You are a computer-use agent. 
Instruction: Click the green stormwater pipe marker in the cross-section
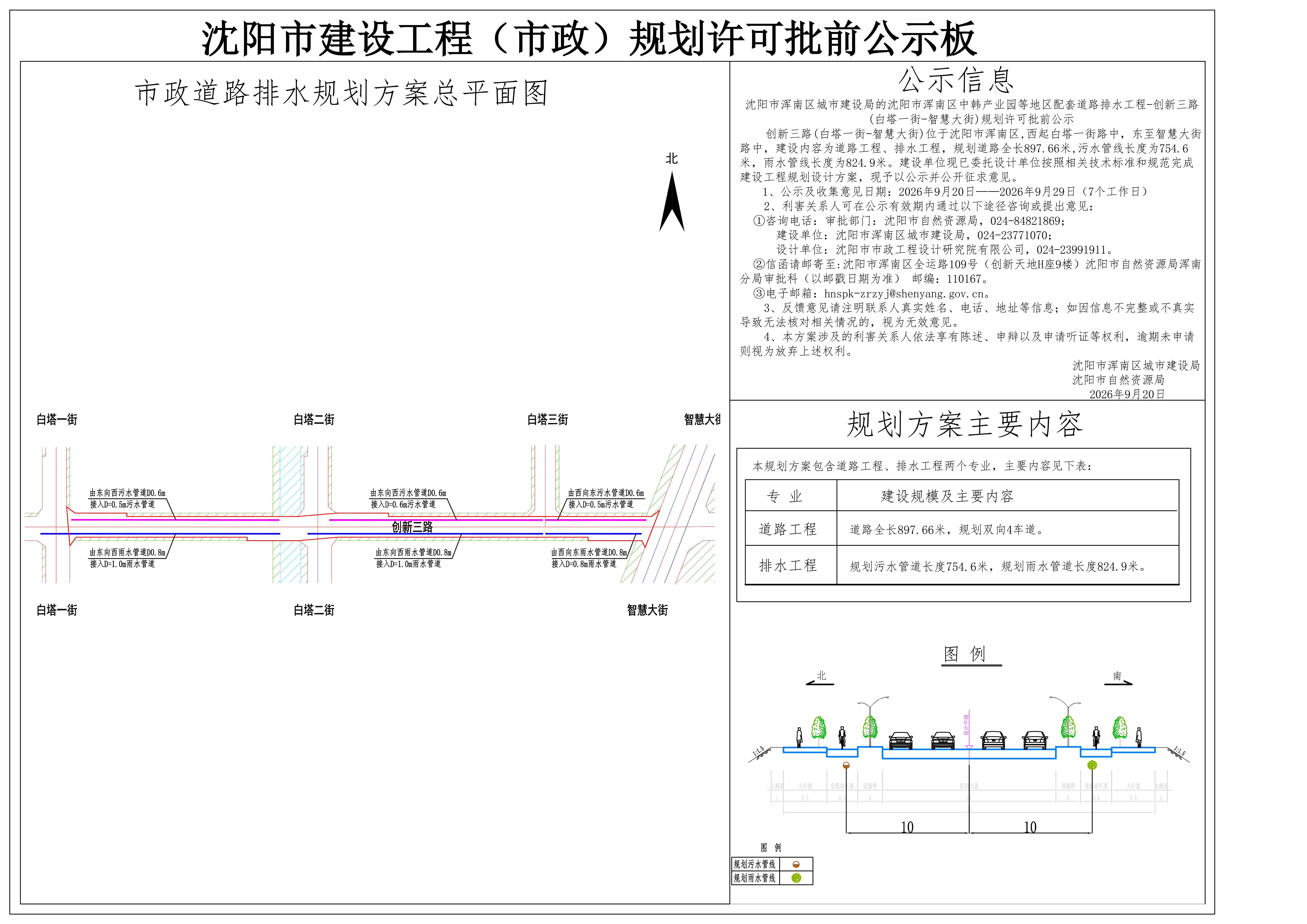click(x=1092, y=765)
